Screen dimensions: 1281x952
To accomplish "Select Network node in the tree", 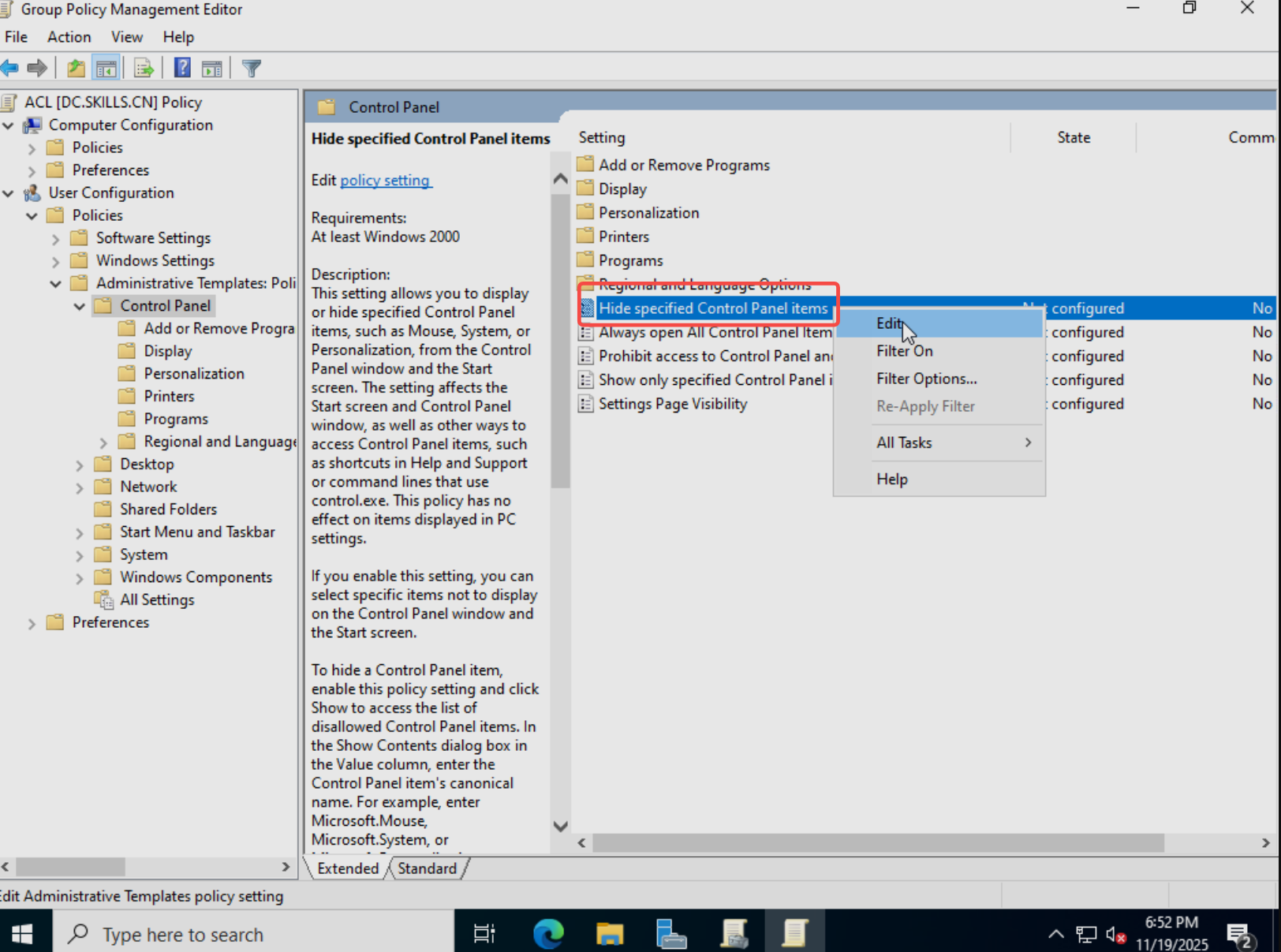I will [x=148, y=487].
